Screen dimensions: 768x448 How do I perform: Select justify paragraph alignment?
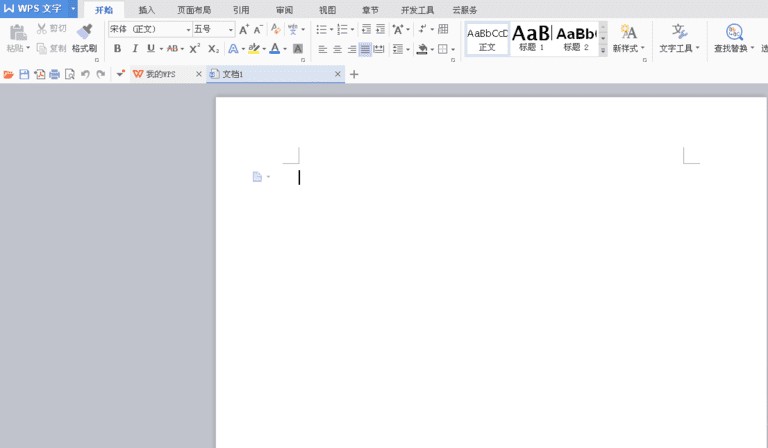tap(365, 49)
